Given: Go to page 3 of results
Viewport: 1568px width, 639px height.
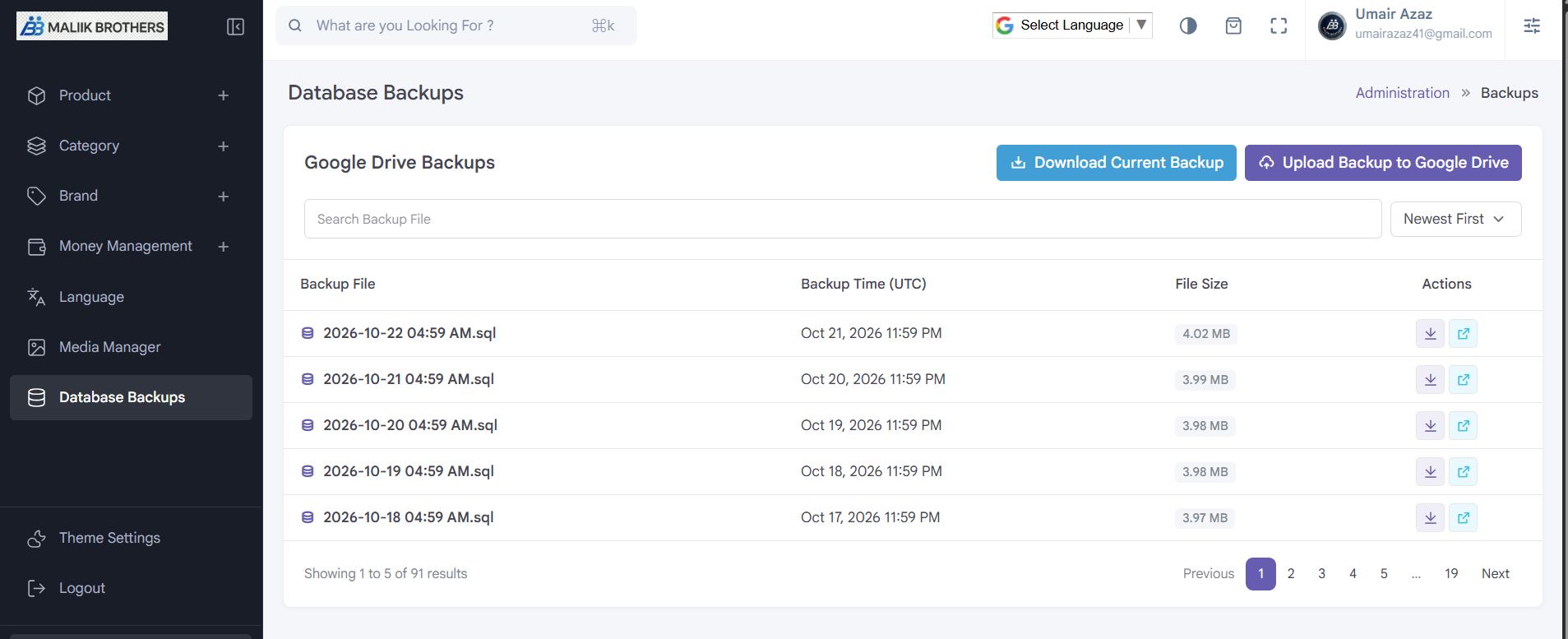Looking at the screenshot, I should coord(1322,574).
